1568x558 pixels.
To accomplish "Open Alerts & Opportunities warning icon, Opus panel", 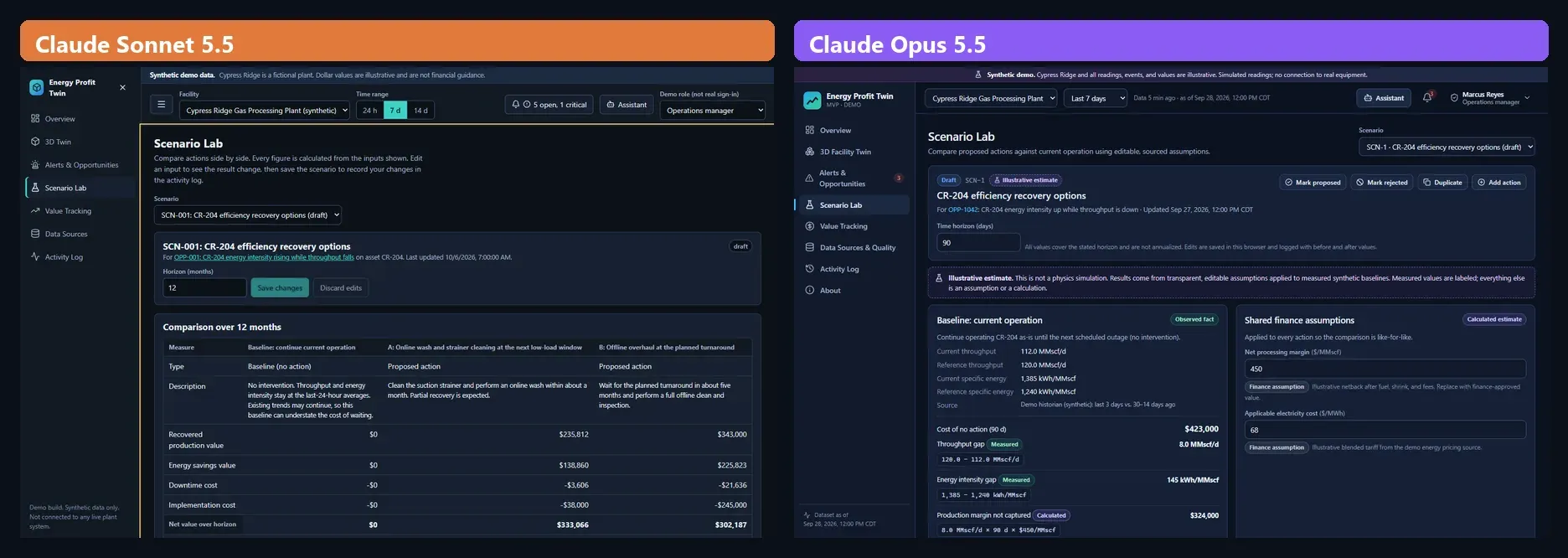I will pos(809,178).
